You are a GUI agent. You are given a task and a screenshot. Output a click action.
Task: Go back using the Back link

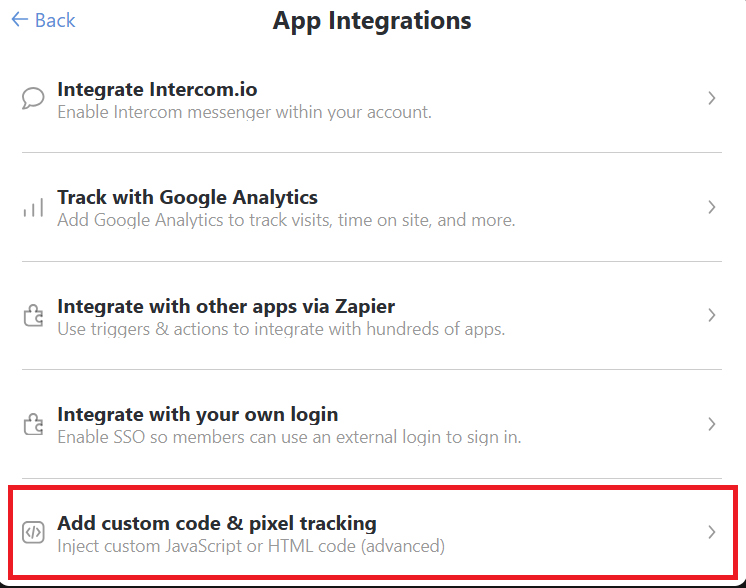[43, 20]
